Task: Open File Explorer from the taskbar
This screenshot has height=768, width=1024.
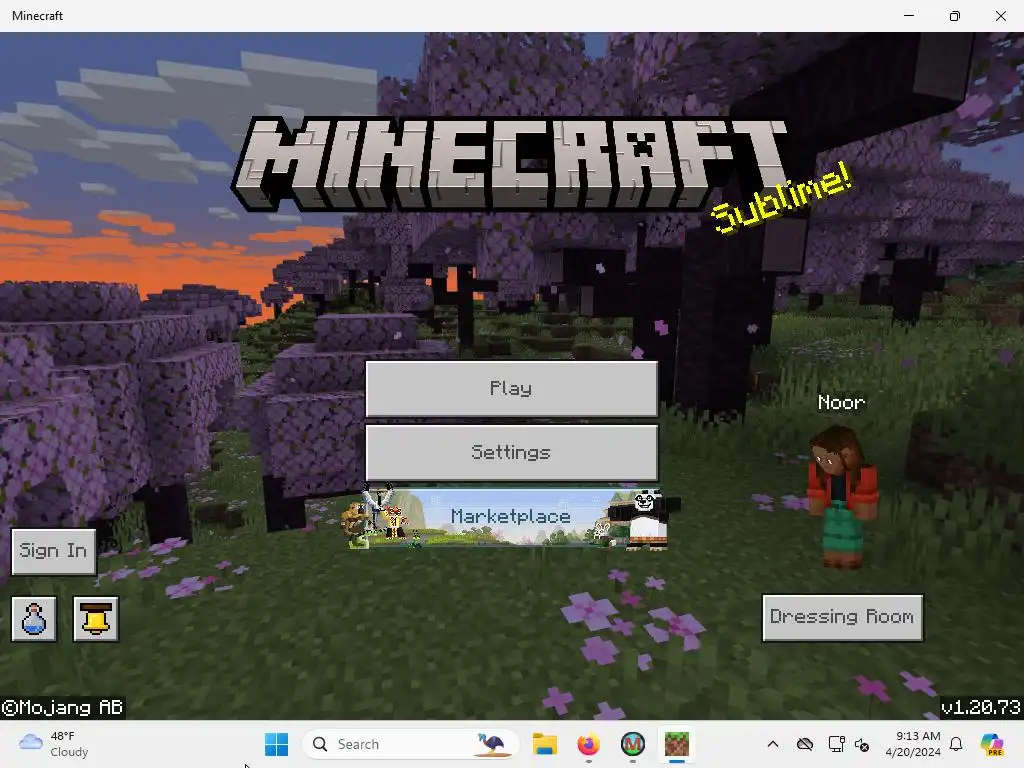Action: click(x=545, y=744)
